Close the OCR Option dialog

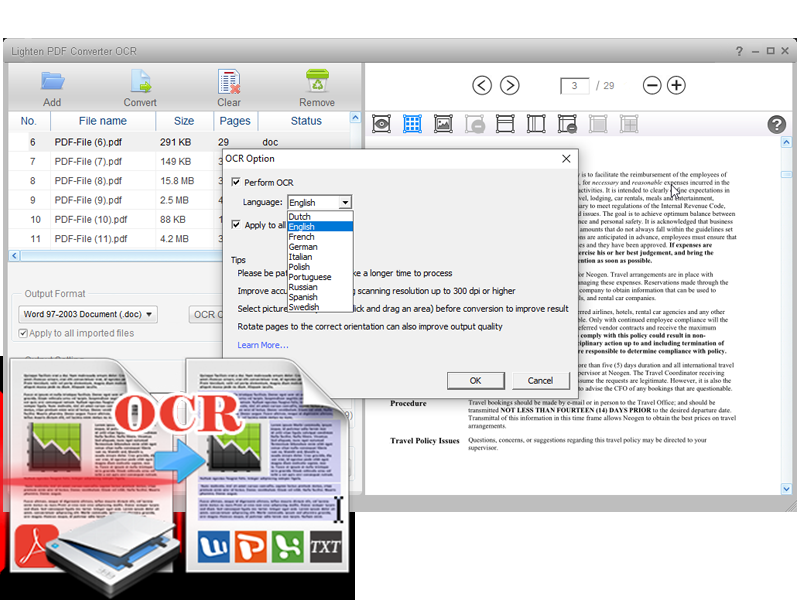point(566,159)
